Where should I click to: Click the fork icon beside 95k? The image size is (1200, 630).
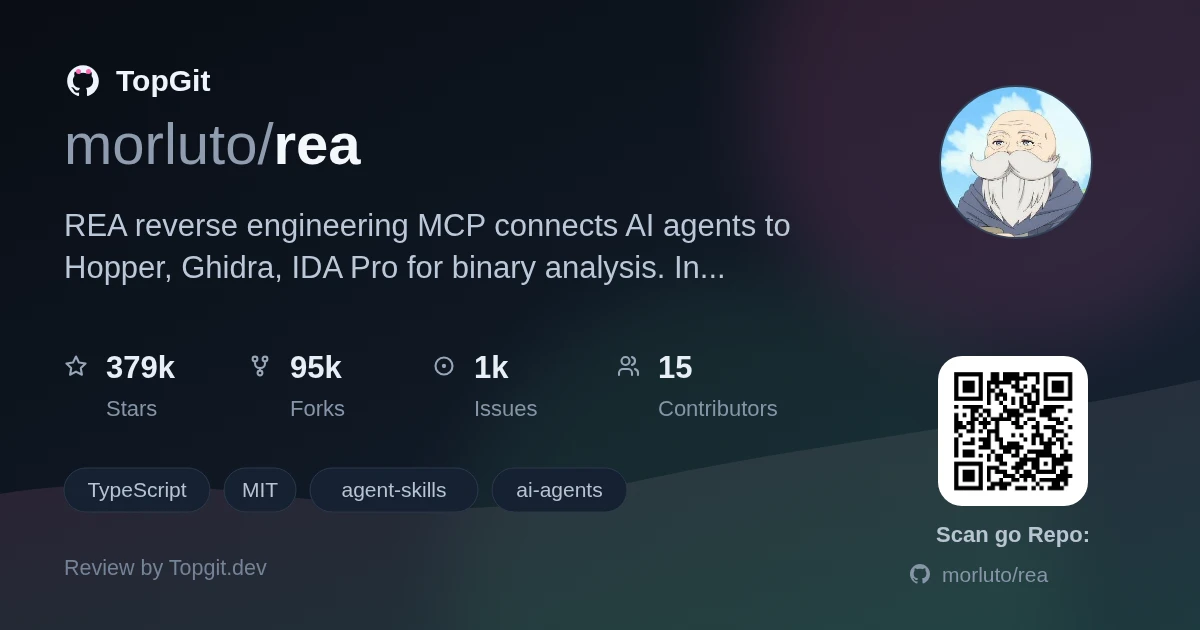coord(260,366)
